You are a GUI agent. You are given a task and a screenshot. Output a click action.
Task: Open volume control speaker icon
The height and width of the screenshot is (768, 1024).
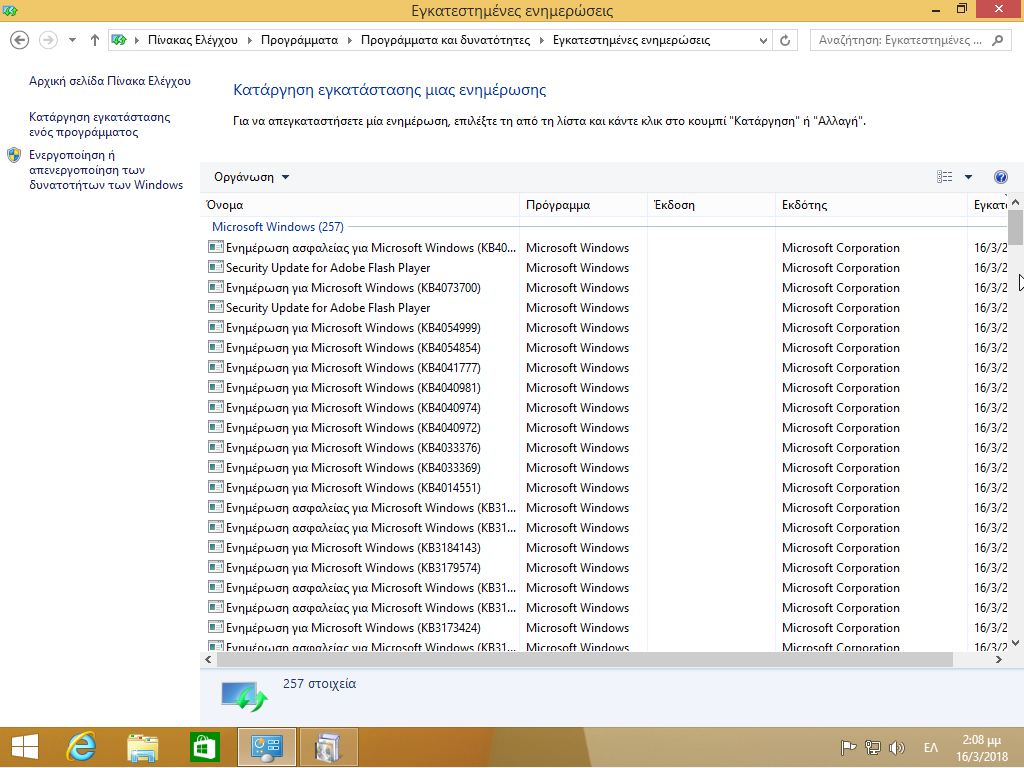click(x=897, y=748)
